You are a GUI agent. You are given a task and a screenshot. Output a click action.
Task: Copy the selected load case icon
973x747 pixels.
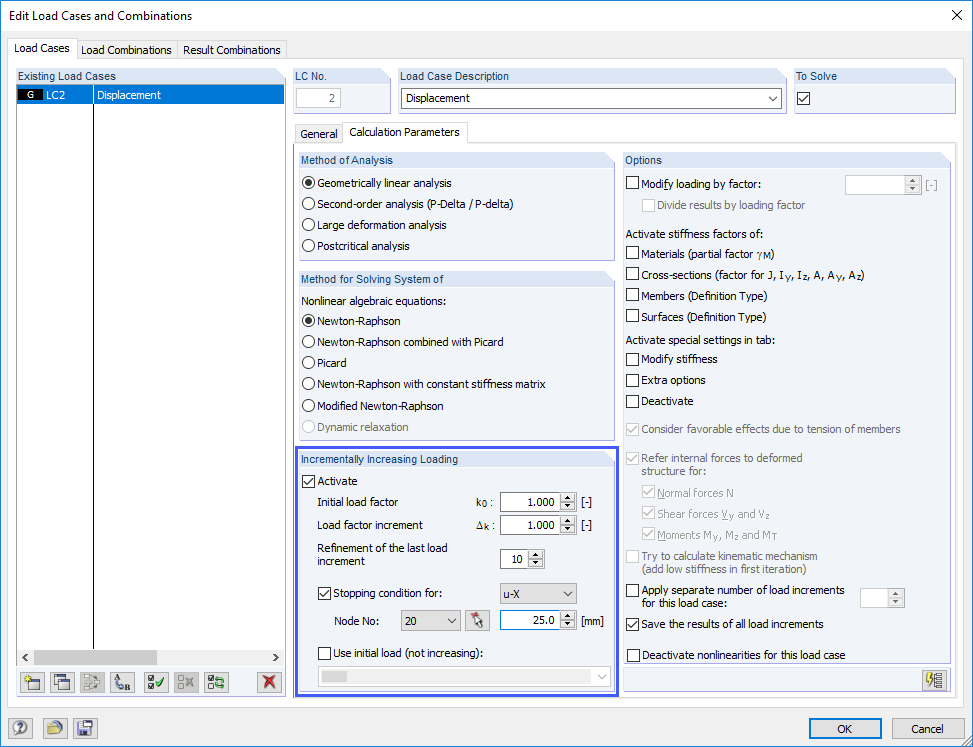pos(62,682)
